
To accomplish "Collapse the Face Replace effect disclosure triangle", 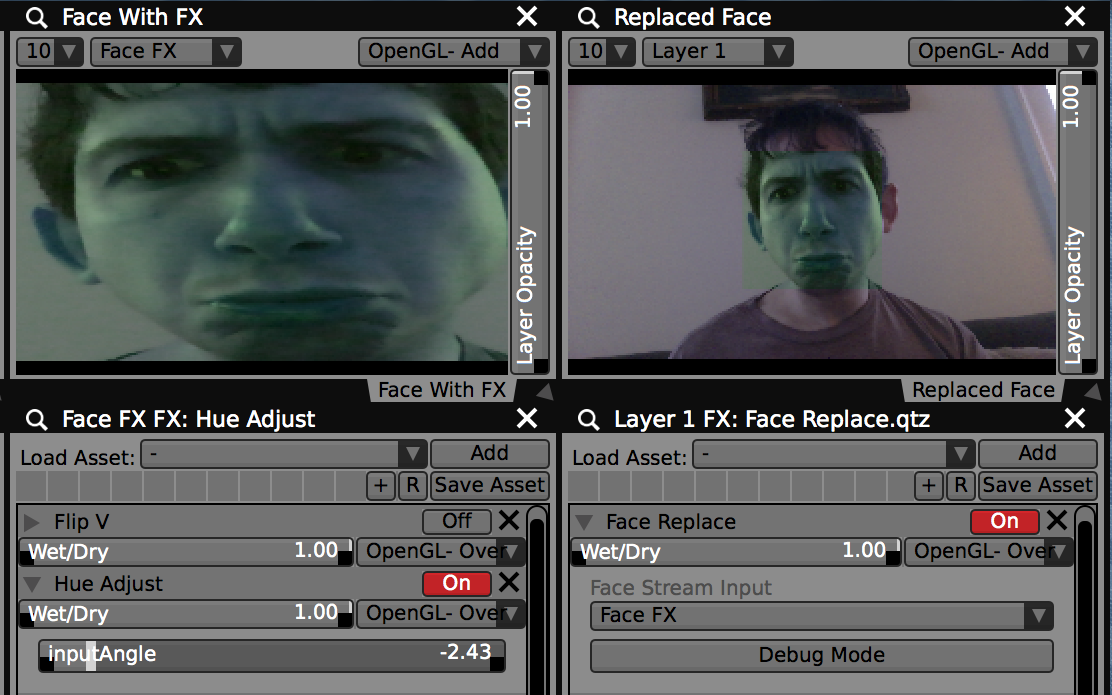I will [584, 523].
